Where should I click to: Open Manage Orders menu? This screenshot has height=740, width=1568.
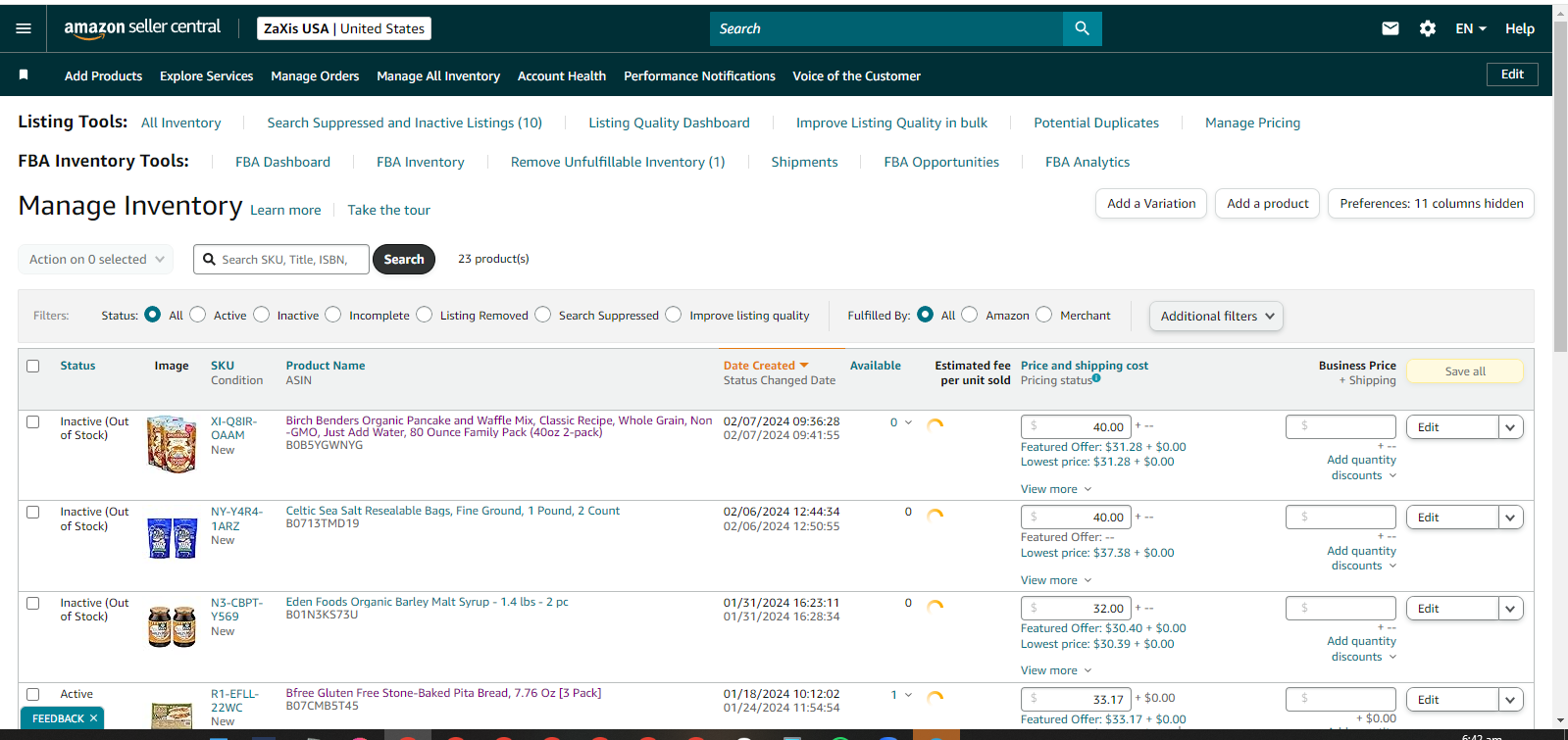315,75
